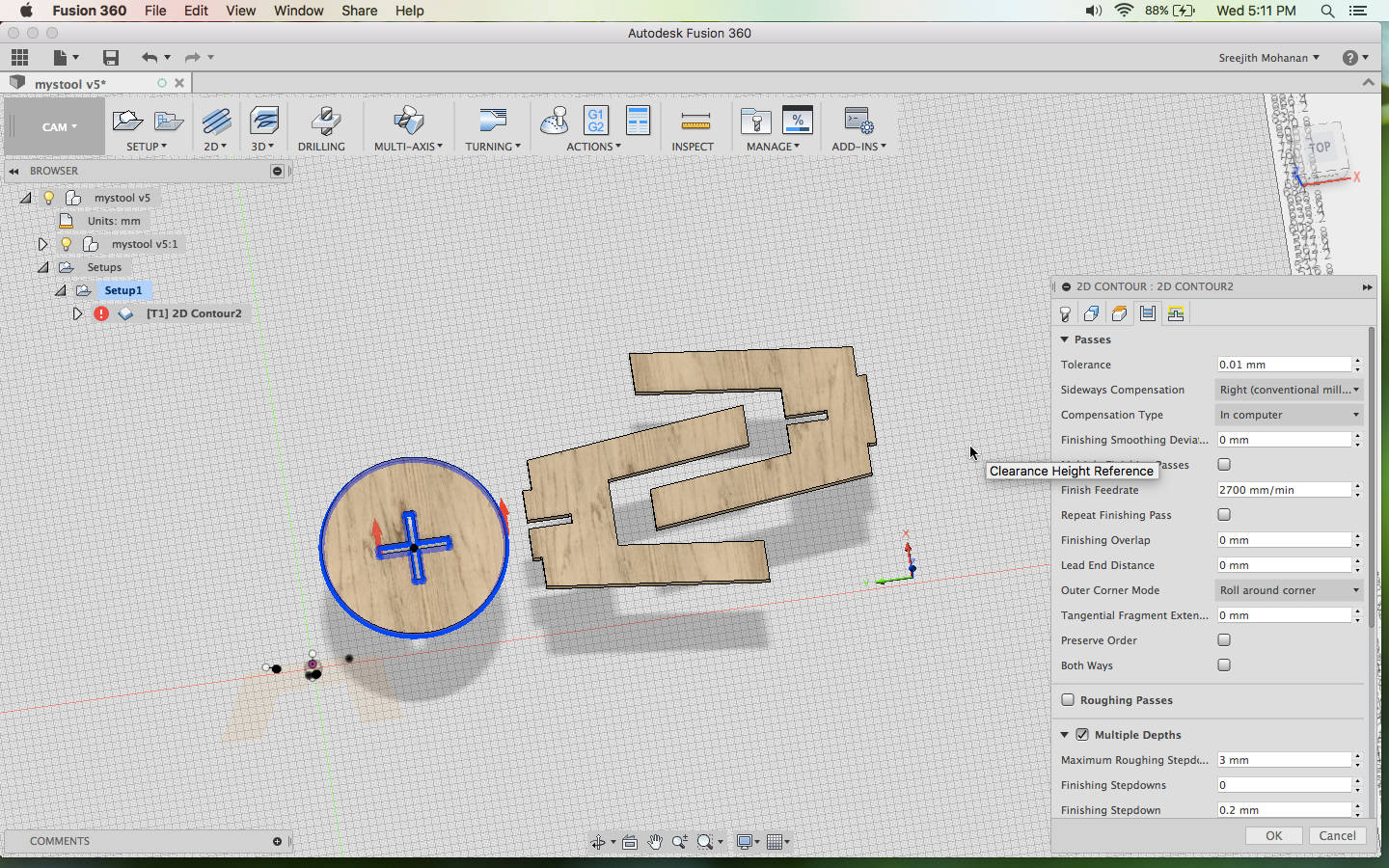1389x868 pixels.
Task: Cancel the 2D Contour dialog
Action: coord(1337,836)
